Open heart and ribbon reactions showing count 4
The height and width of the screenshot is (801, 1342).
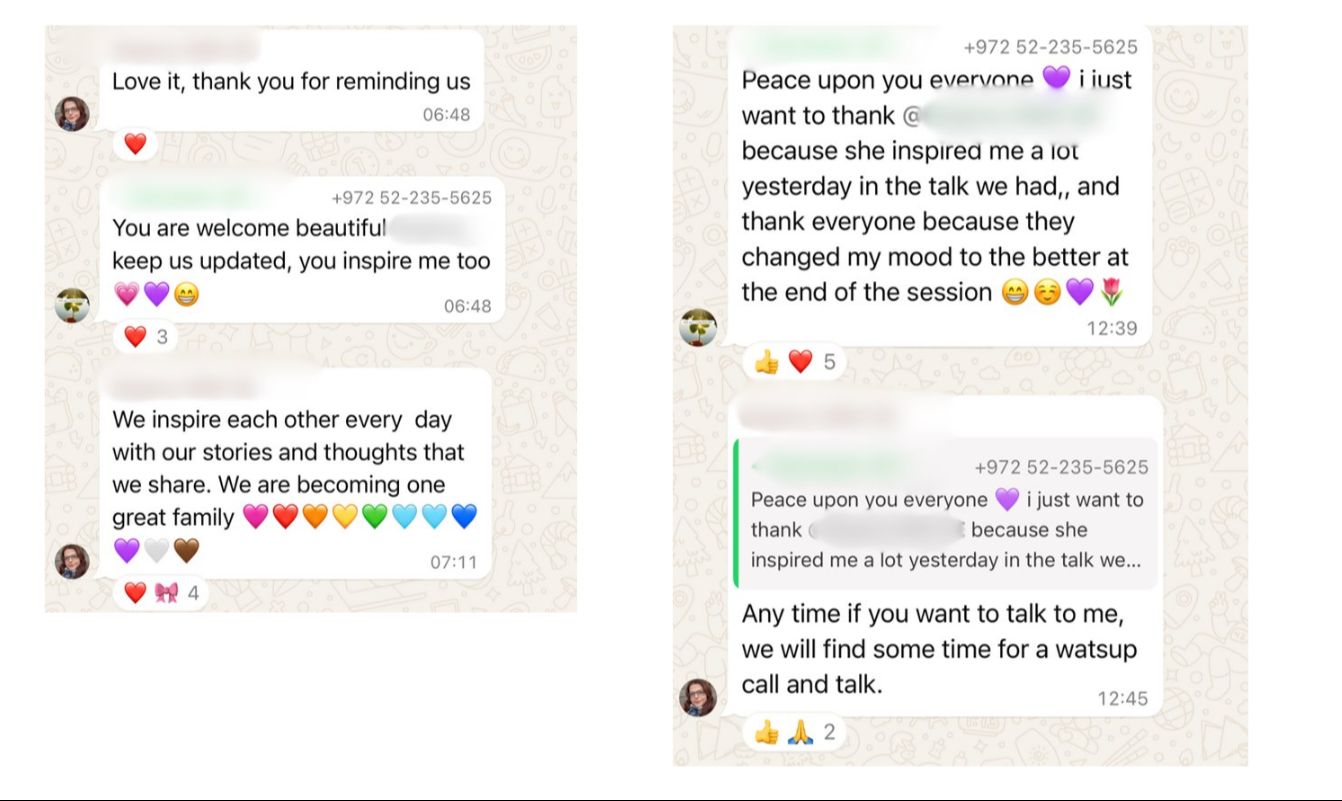pos(161,593)
